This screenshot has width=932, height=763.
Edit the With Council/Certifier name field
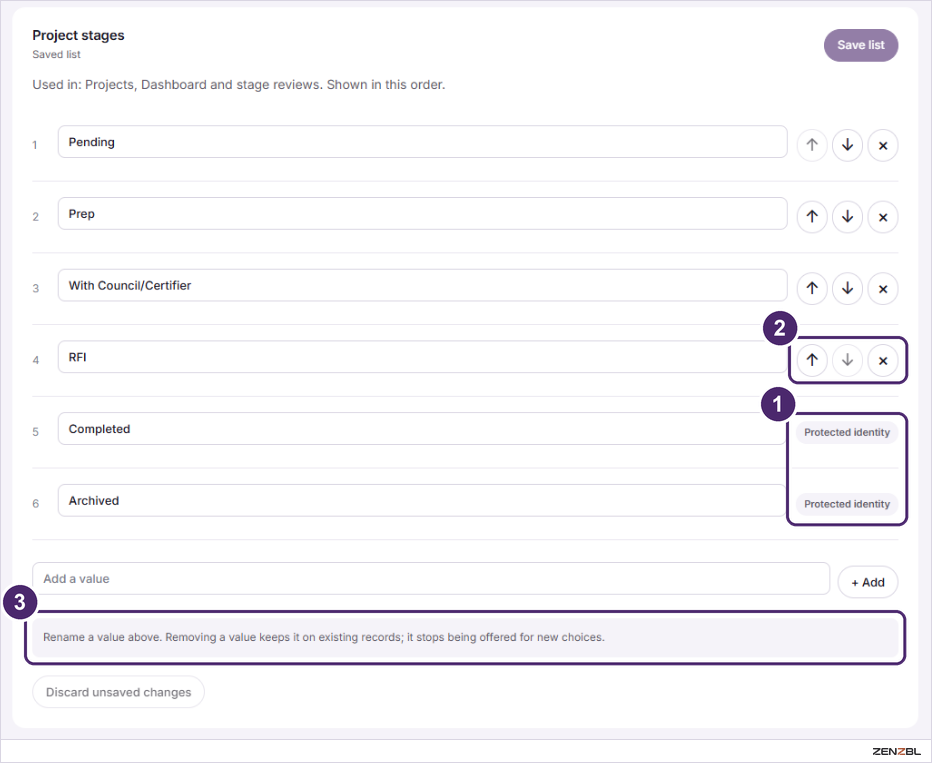(x=423, y=286)
